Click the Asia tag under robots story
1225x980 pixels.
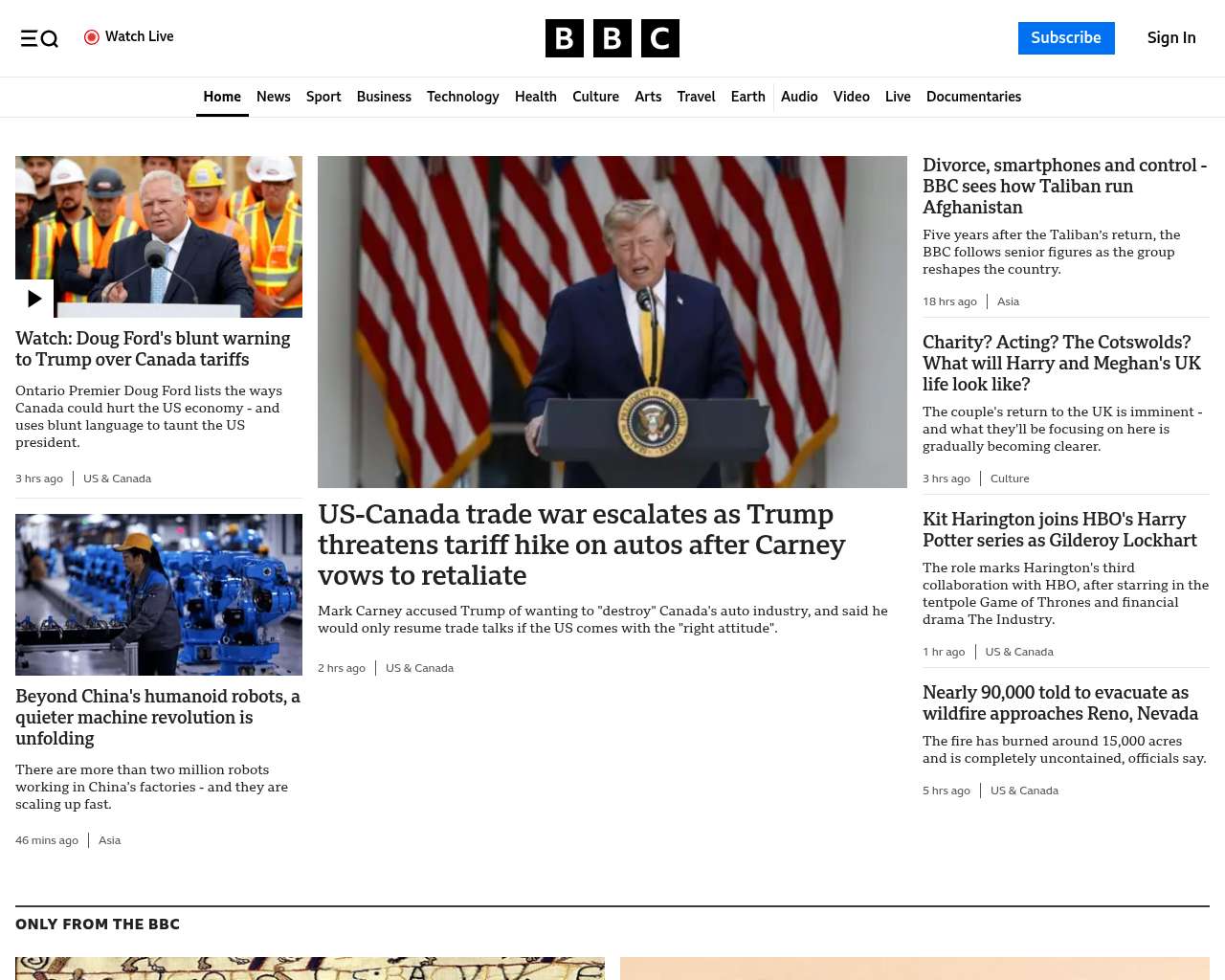[x=109, y=840]
